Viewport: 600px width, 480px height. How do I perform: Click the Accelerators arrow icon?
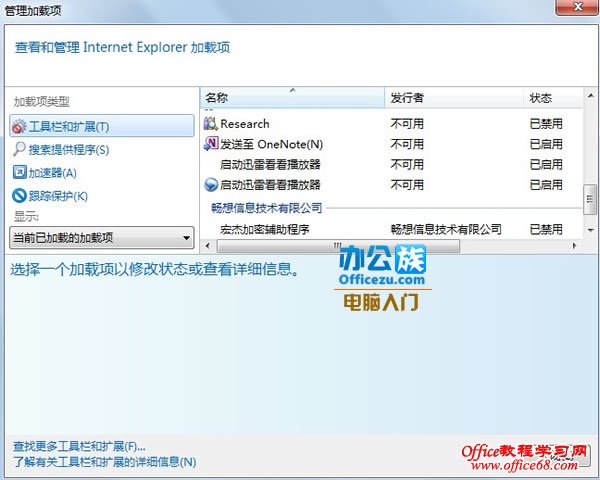(x=20, y=172)
